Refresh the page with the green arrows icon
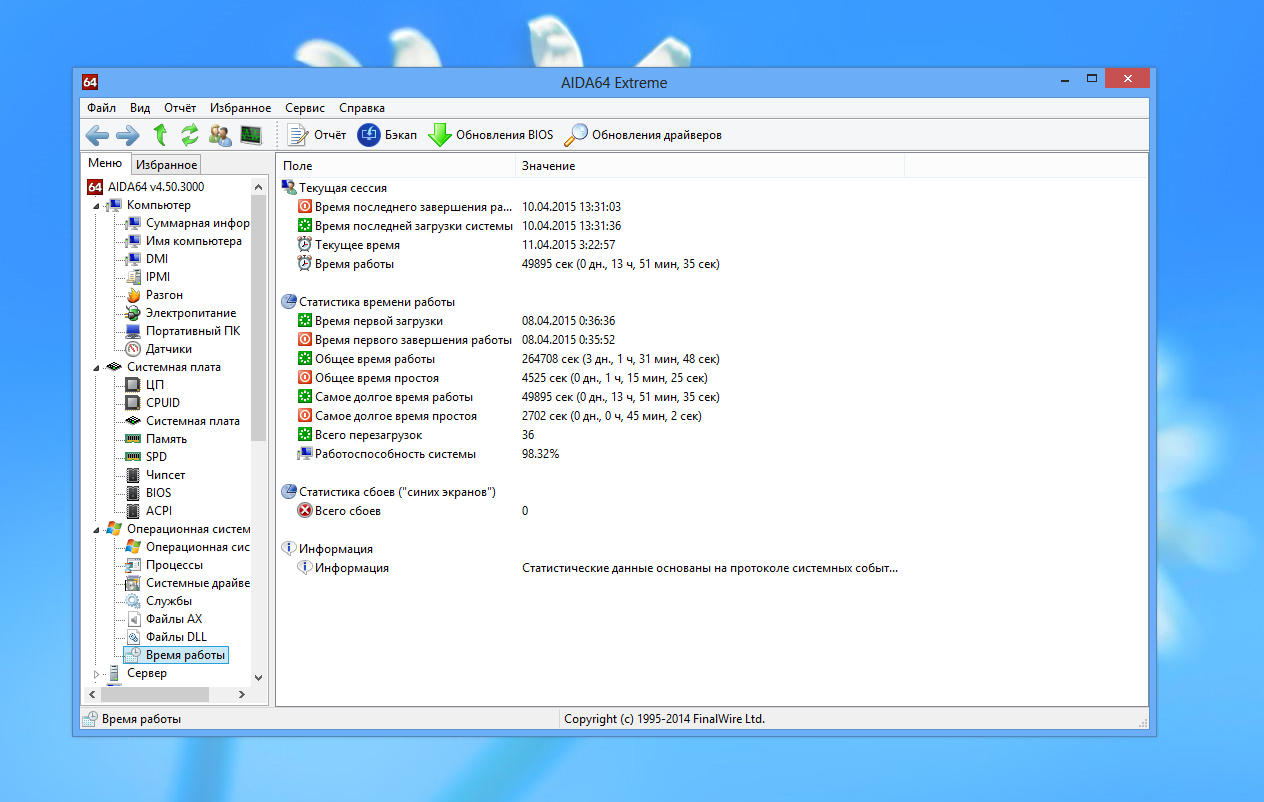This screenshot has height=802, width=1264. [189, 135]
